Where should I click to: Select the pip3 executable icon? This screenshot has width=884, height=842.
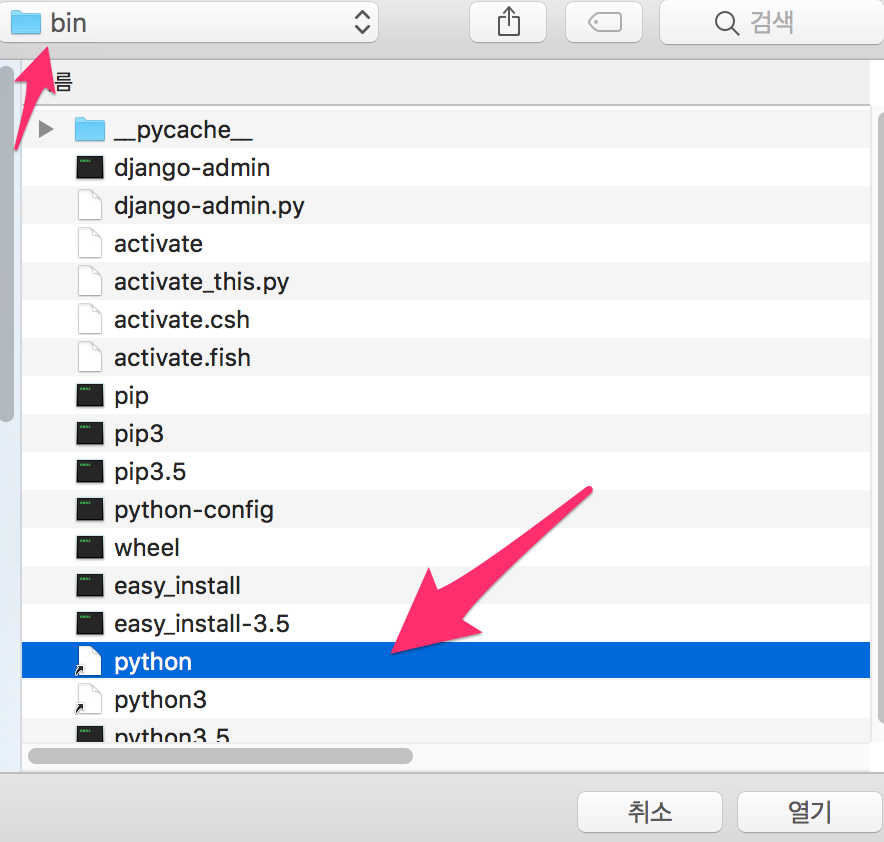(x=90, y=433)
